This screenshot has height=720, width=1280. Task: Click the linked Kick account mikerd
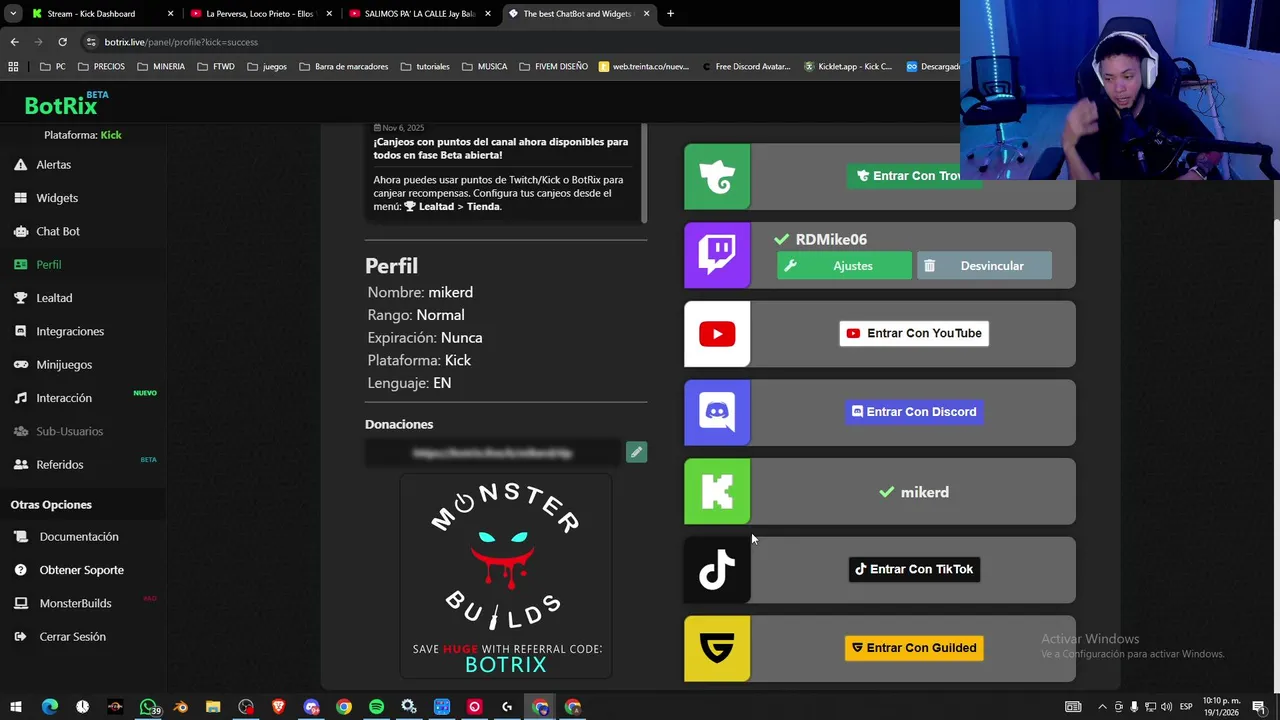pyautogui.click(x=914, y=492)
